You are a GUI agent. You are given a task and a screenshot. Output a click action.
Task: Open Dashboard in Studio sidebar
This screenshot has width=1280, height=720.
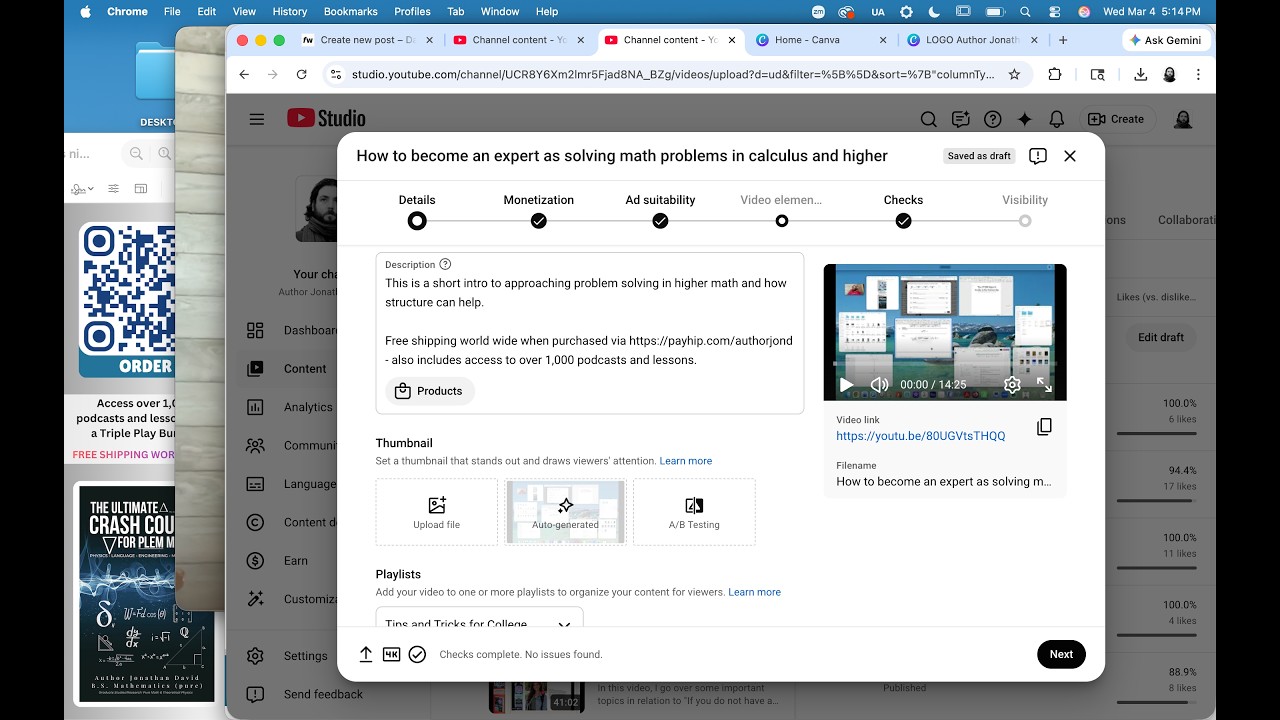[x=291, y=330]
